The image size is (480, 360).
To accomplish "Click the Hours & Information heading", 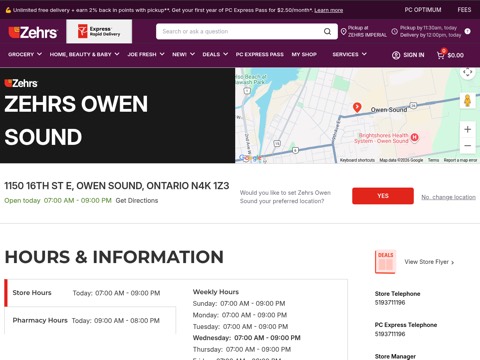I will click(x=114, y=257).
